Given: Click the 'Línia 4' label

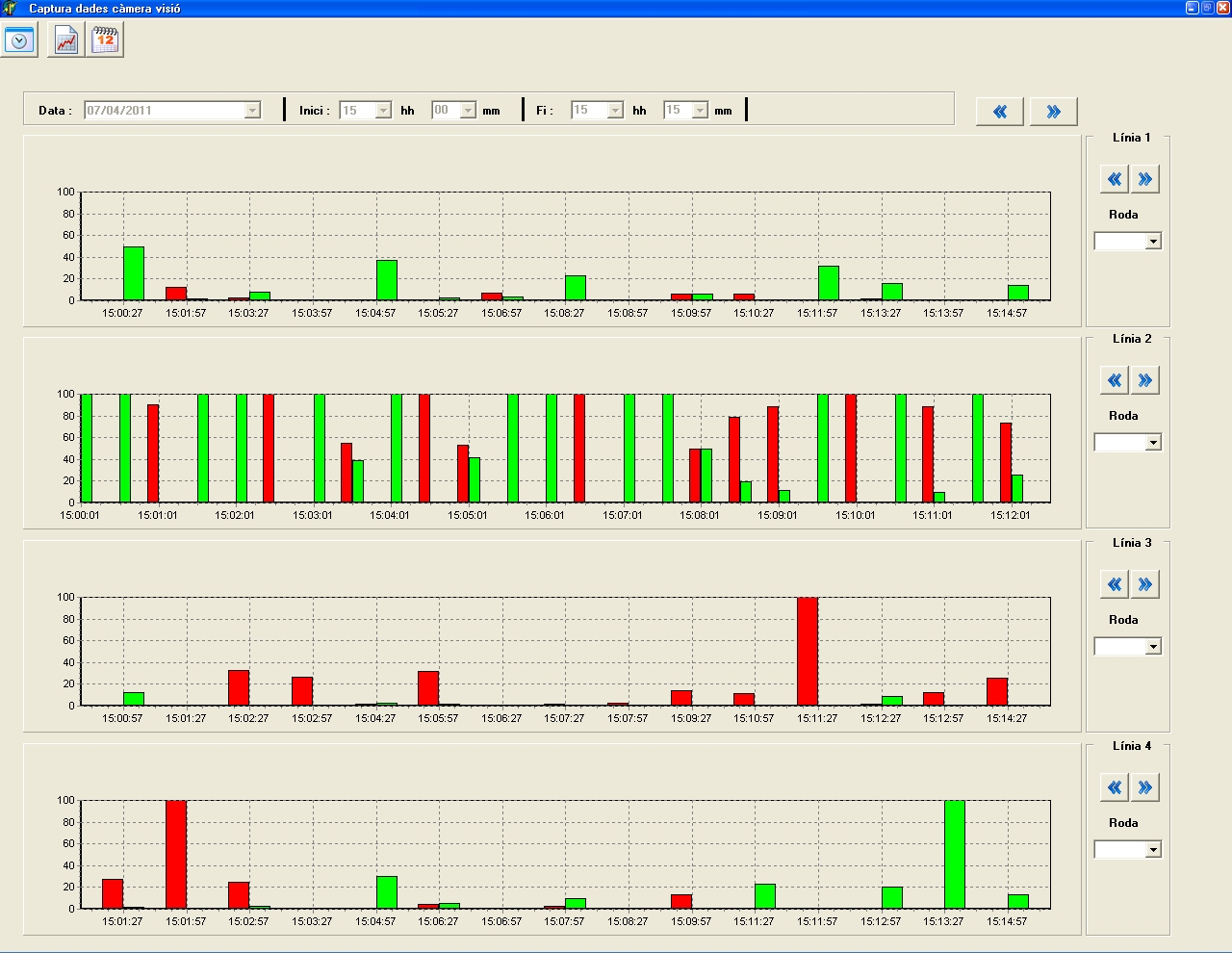Looking at the screenshot, I should 1131,746.
